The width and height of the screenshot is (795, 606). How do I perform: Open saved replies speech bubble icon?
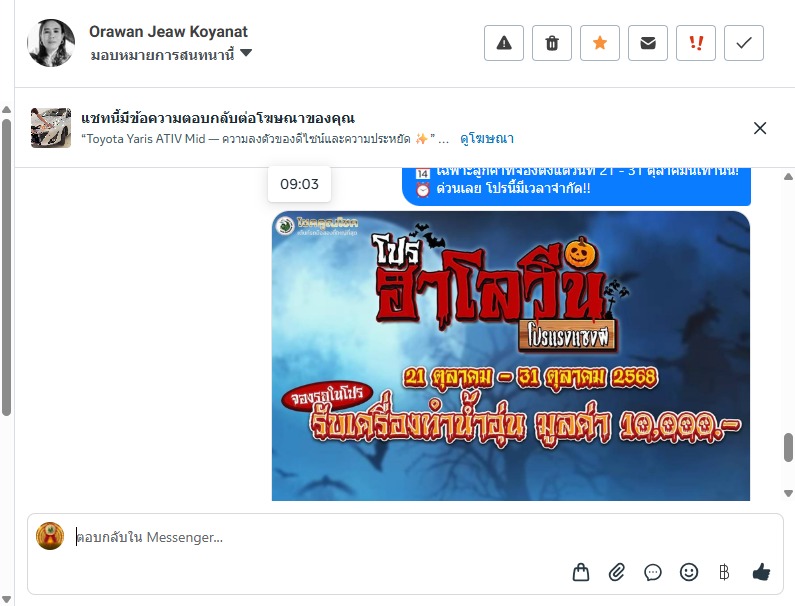[653, 572]
